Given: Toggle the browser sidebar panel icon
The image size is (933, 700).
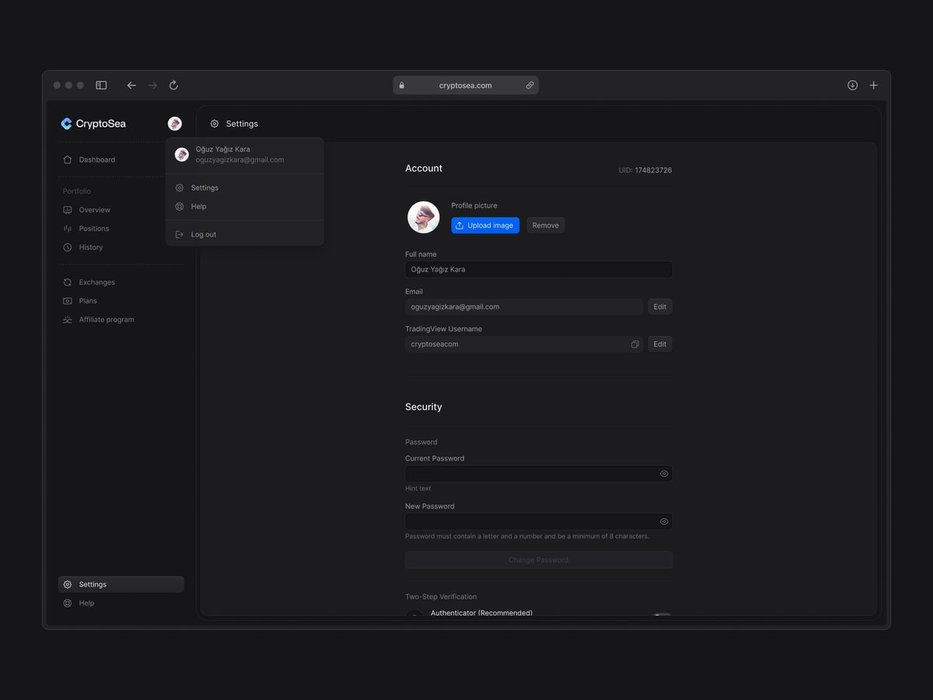Looking at the screenshot, I should coord(101,86).
